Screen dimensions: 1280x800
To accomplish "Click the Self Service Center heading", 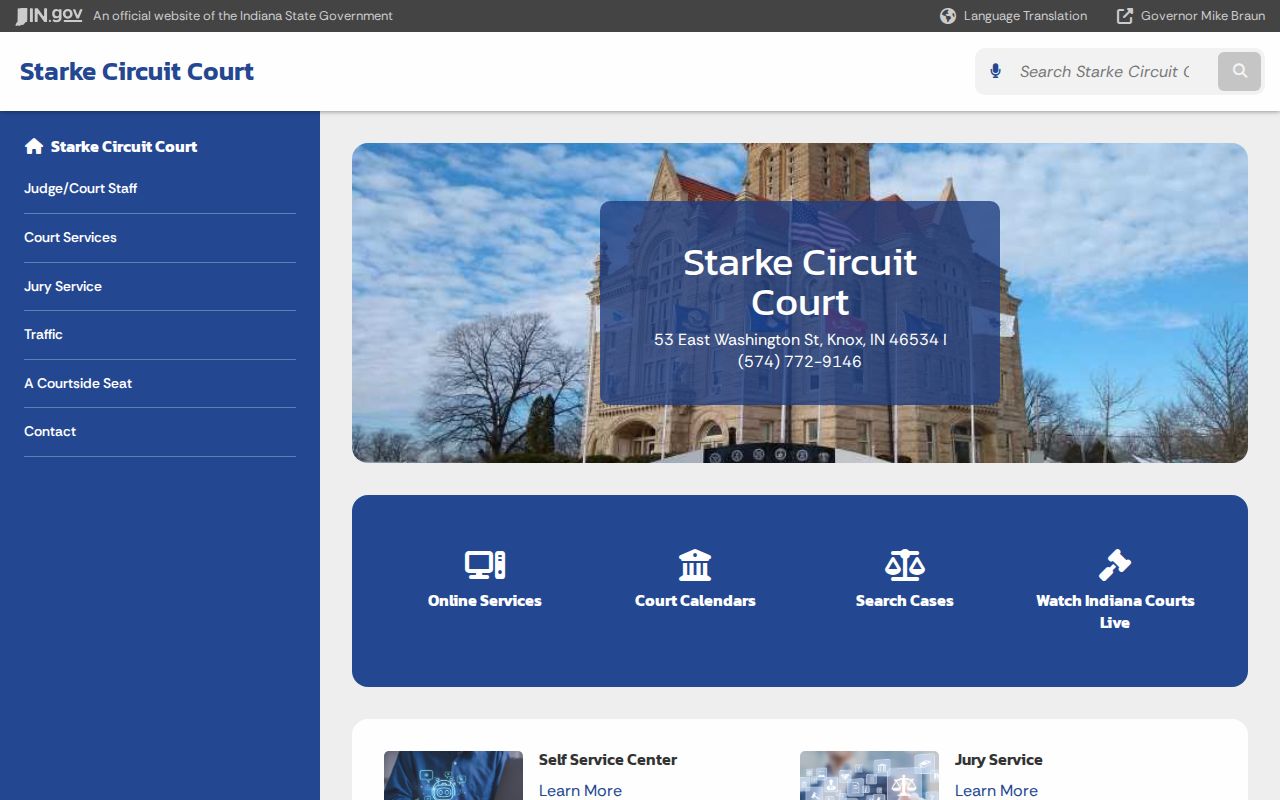I will pos(608,760).
